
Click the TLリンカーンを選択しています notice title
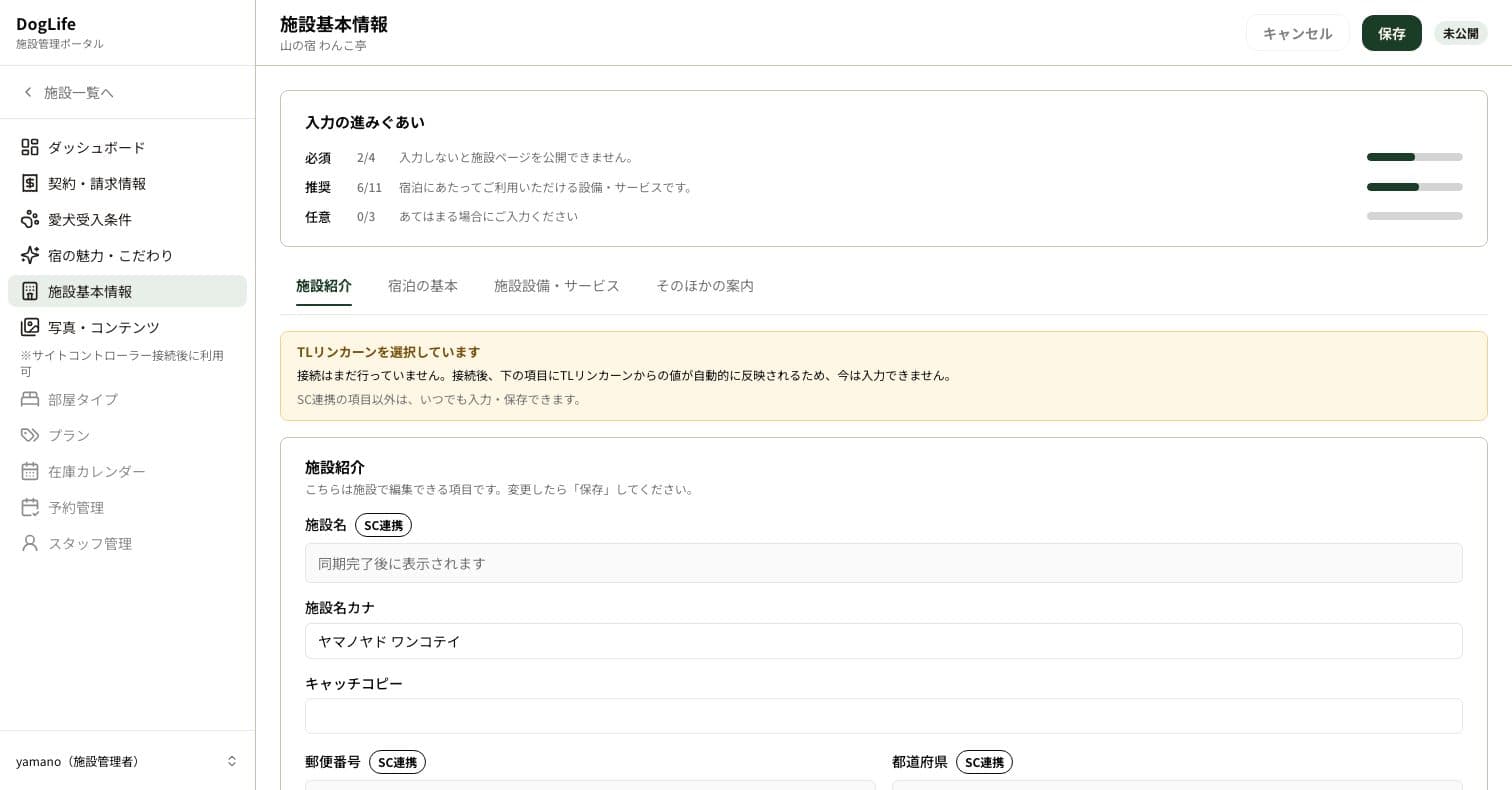[x=388, y=352]
